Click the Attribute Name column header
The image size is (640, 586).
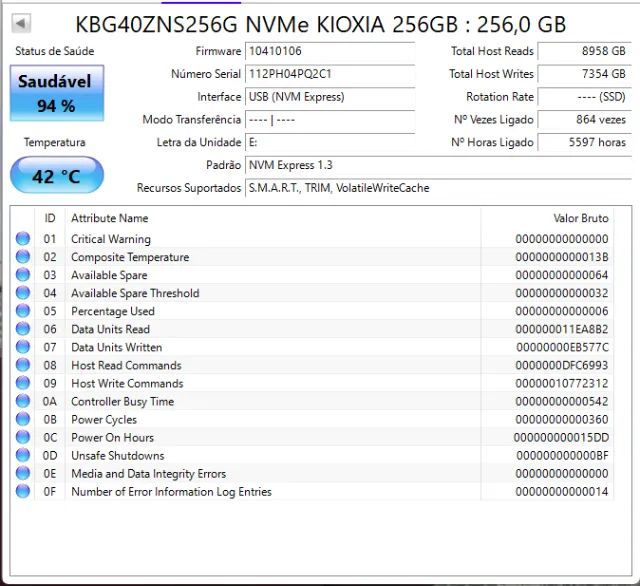(109, 218)
